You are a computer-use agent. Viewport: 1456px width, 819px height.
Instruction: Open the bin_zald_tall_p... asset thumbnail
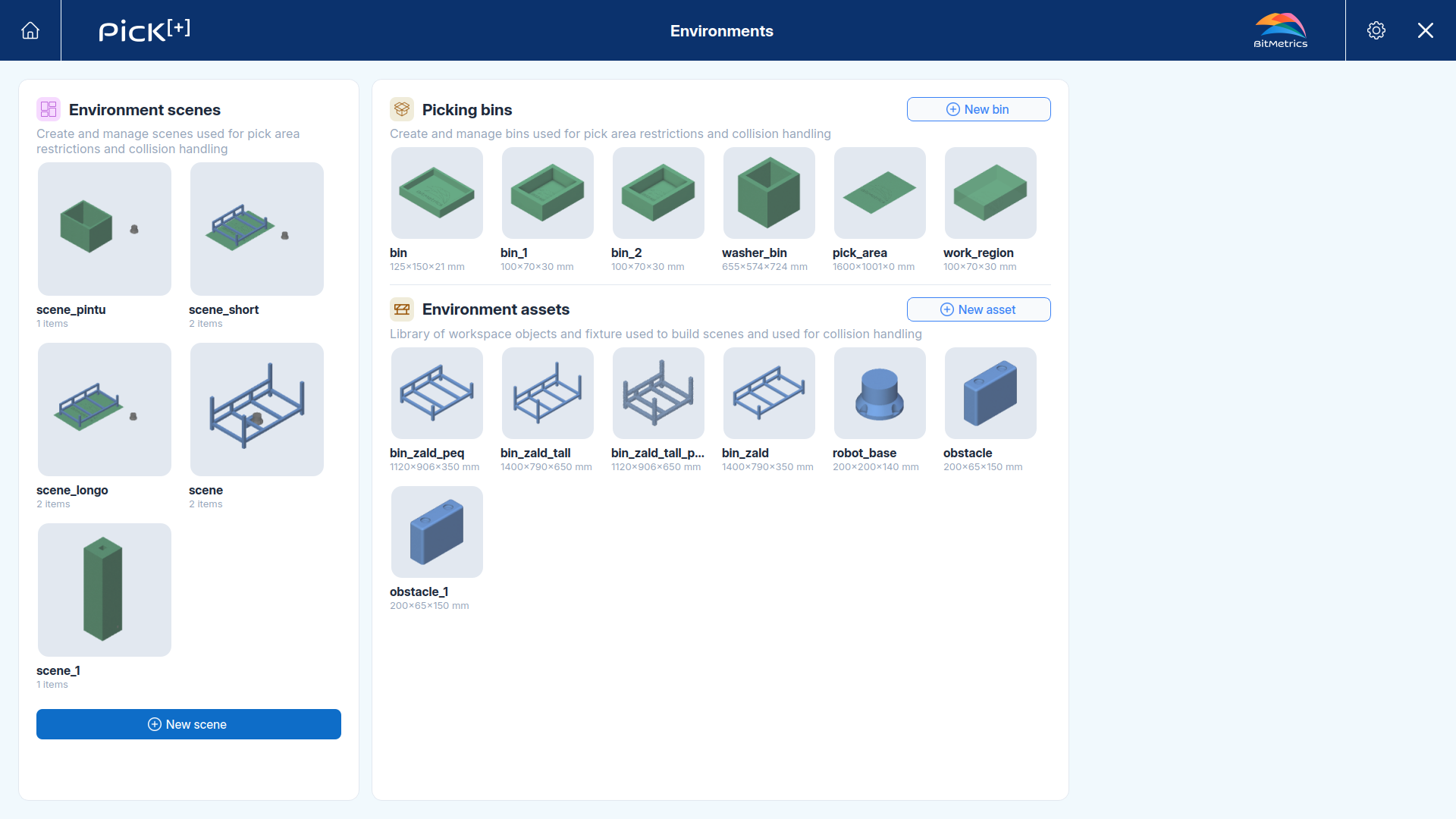pyautogui.click(x=658, y=394)
